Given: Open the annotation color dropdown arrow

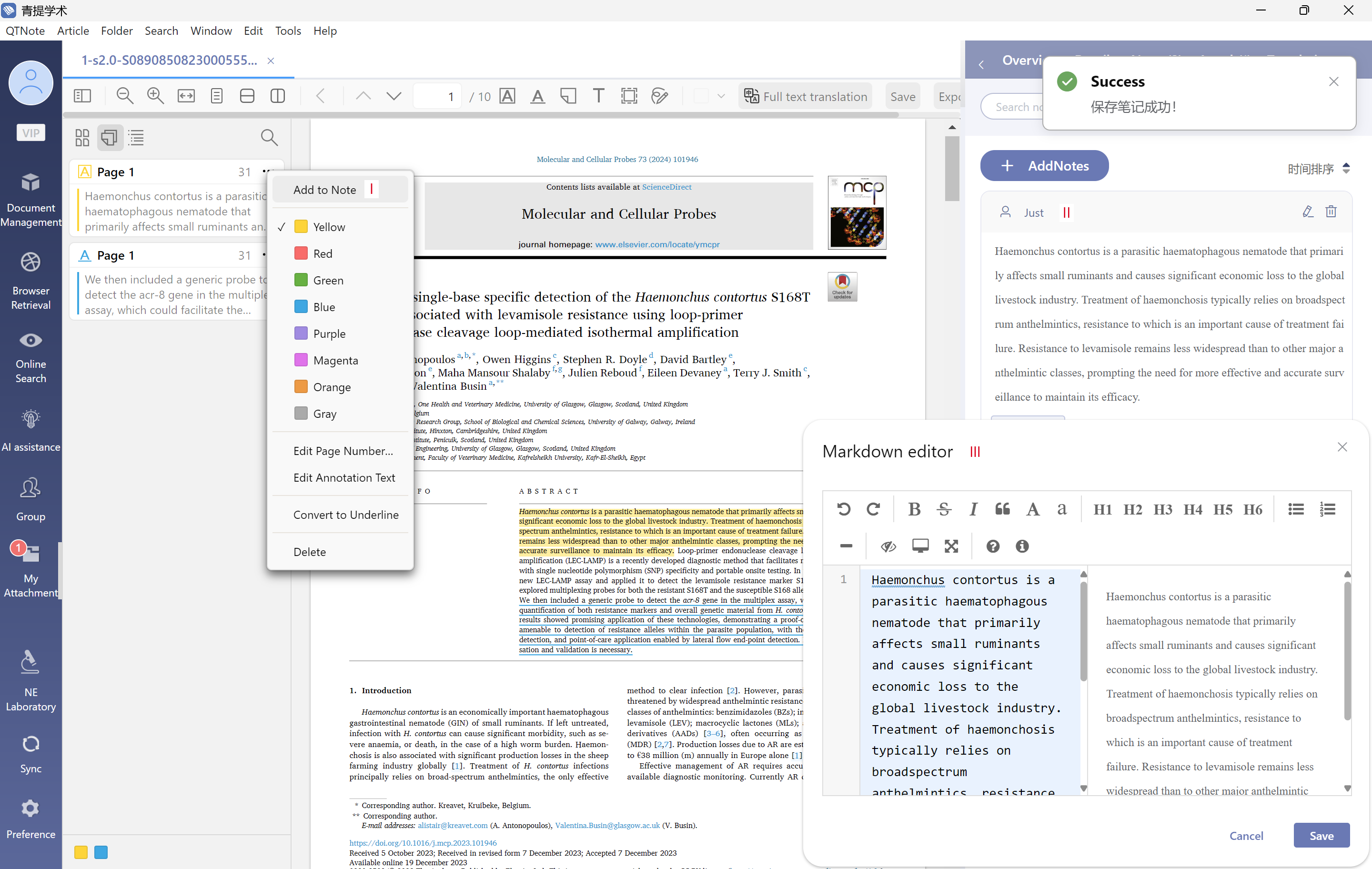Looking at the screenshot, I should (x=721, y=96).
